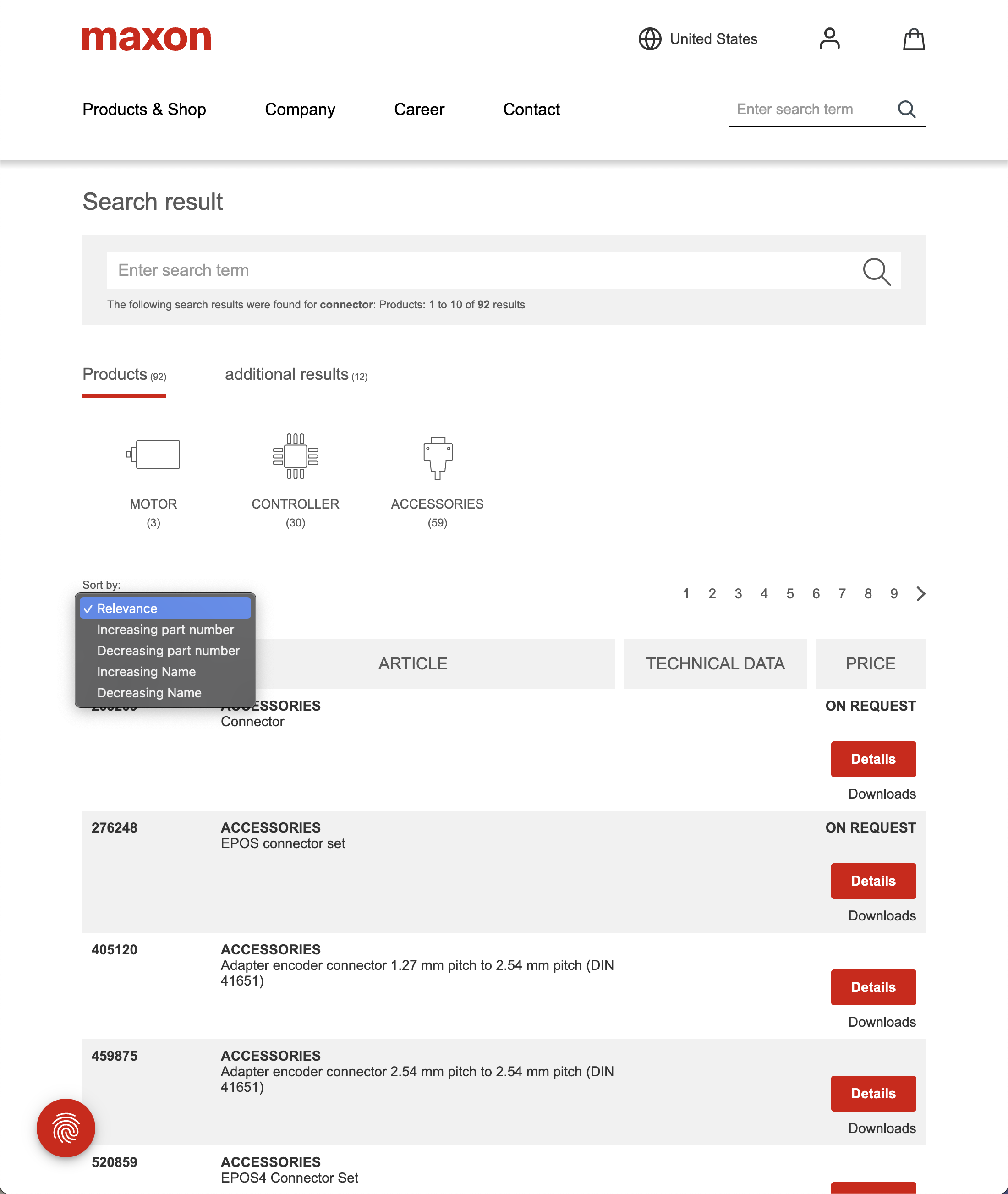Select the CONTROLLER category icon
This screenshot has width=1008, height=1194.
(x=296, y=456)
